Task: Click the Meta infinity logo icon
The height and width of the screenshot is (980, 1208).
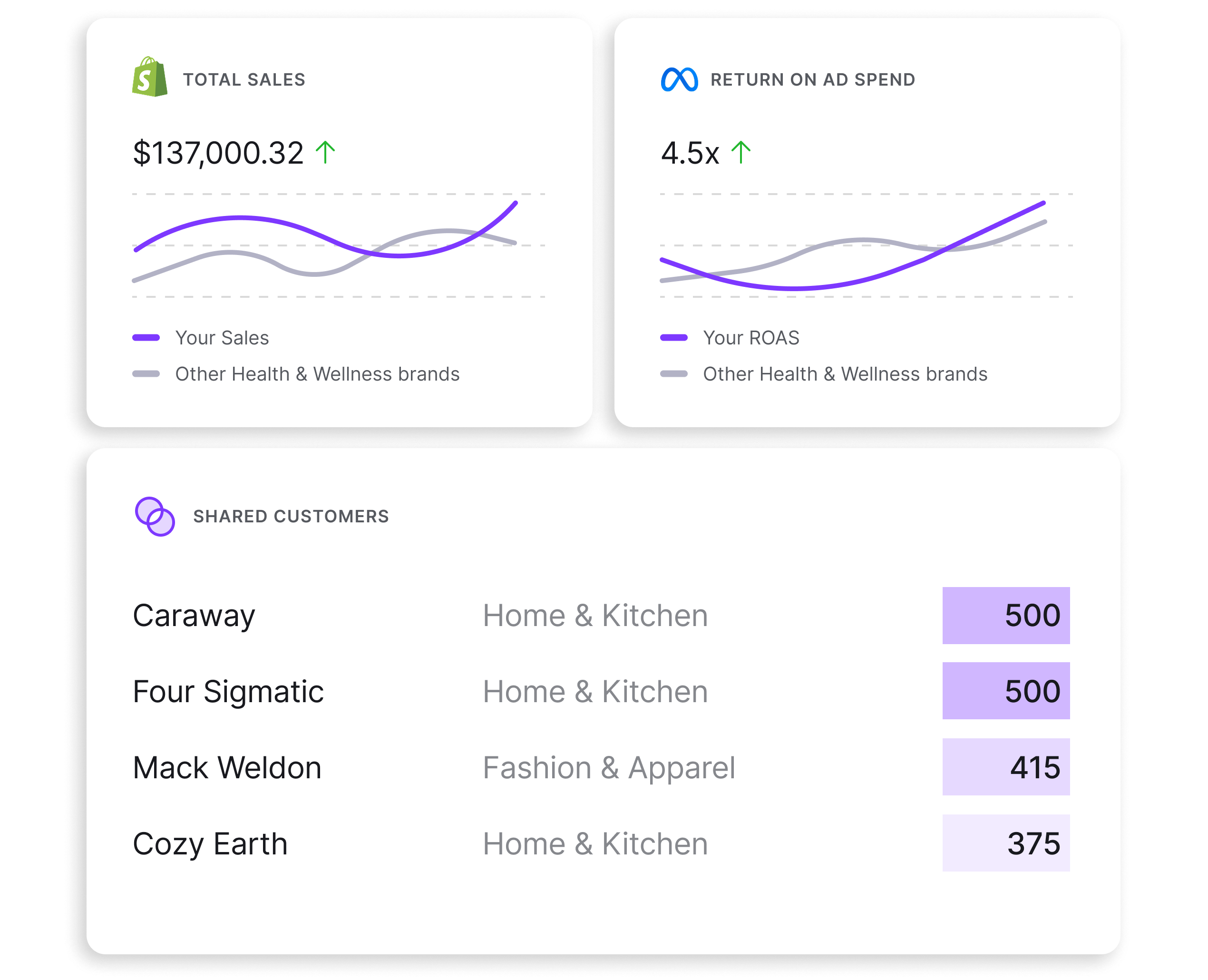Action: 679,79
